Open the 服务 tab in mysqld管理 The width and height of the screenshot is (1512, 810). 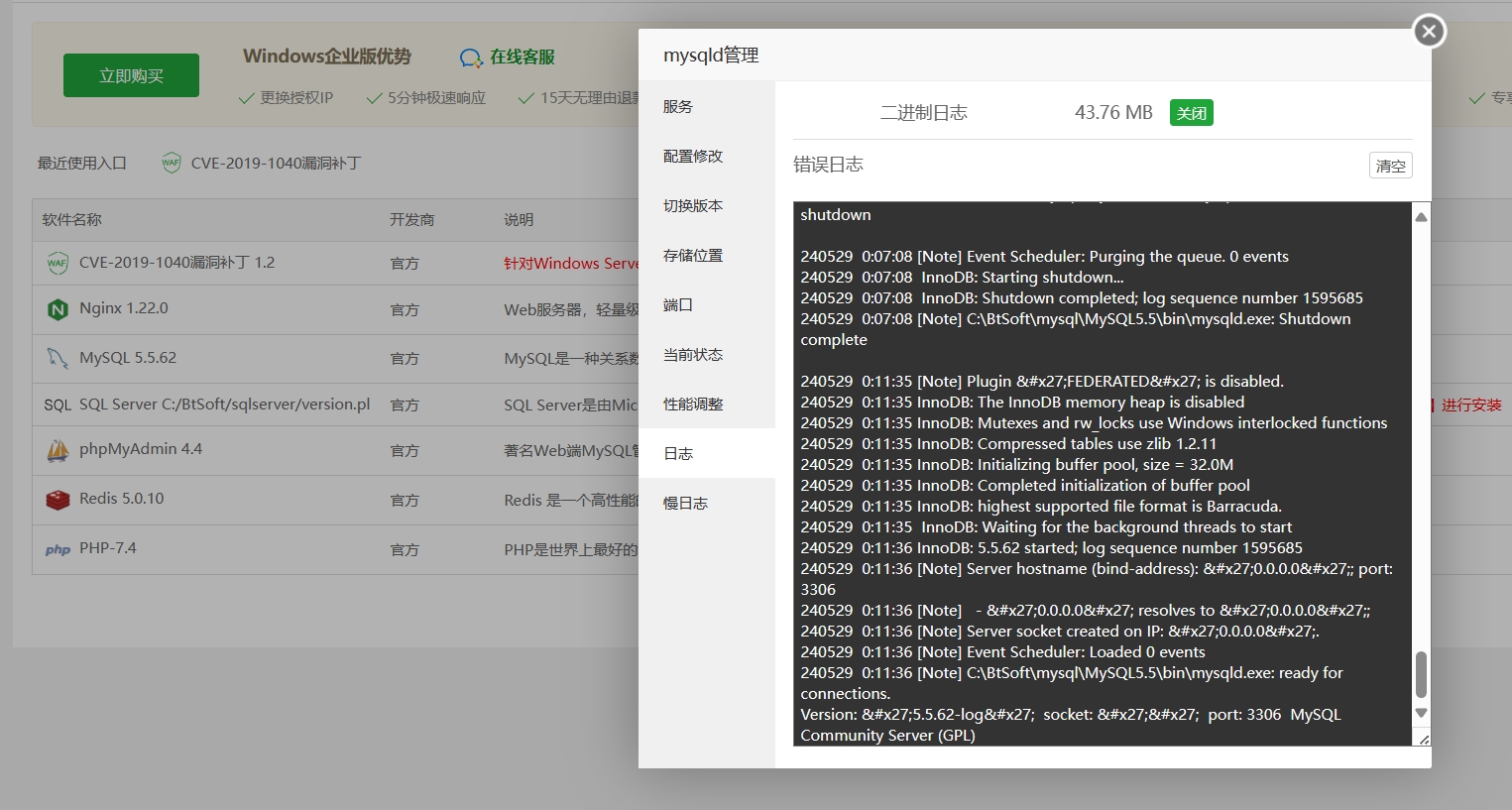(x=706, y=106)
